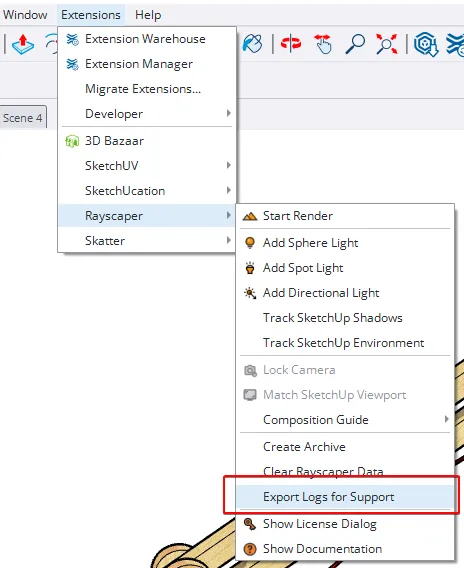Screen dimensions: 464x568
Task: Click Match SketchUp Viewport entry
Action: [x=345, y=395]
